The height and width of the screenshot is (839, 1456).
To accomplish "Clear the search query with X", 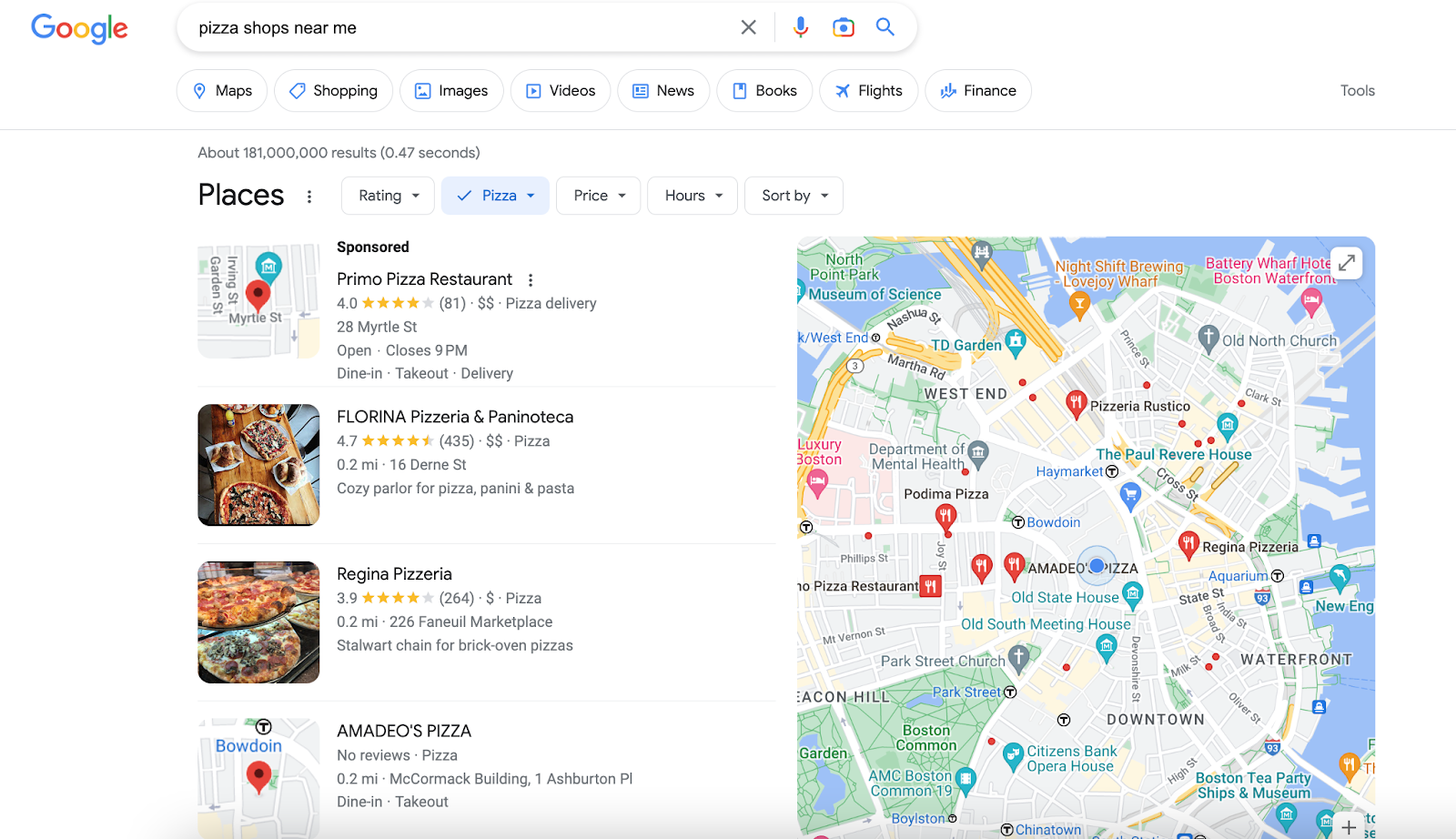I will point(748,27).
